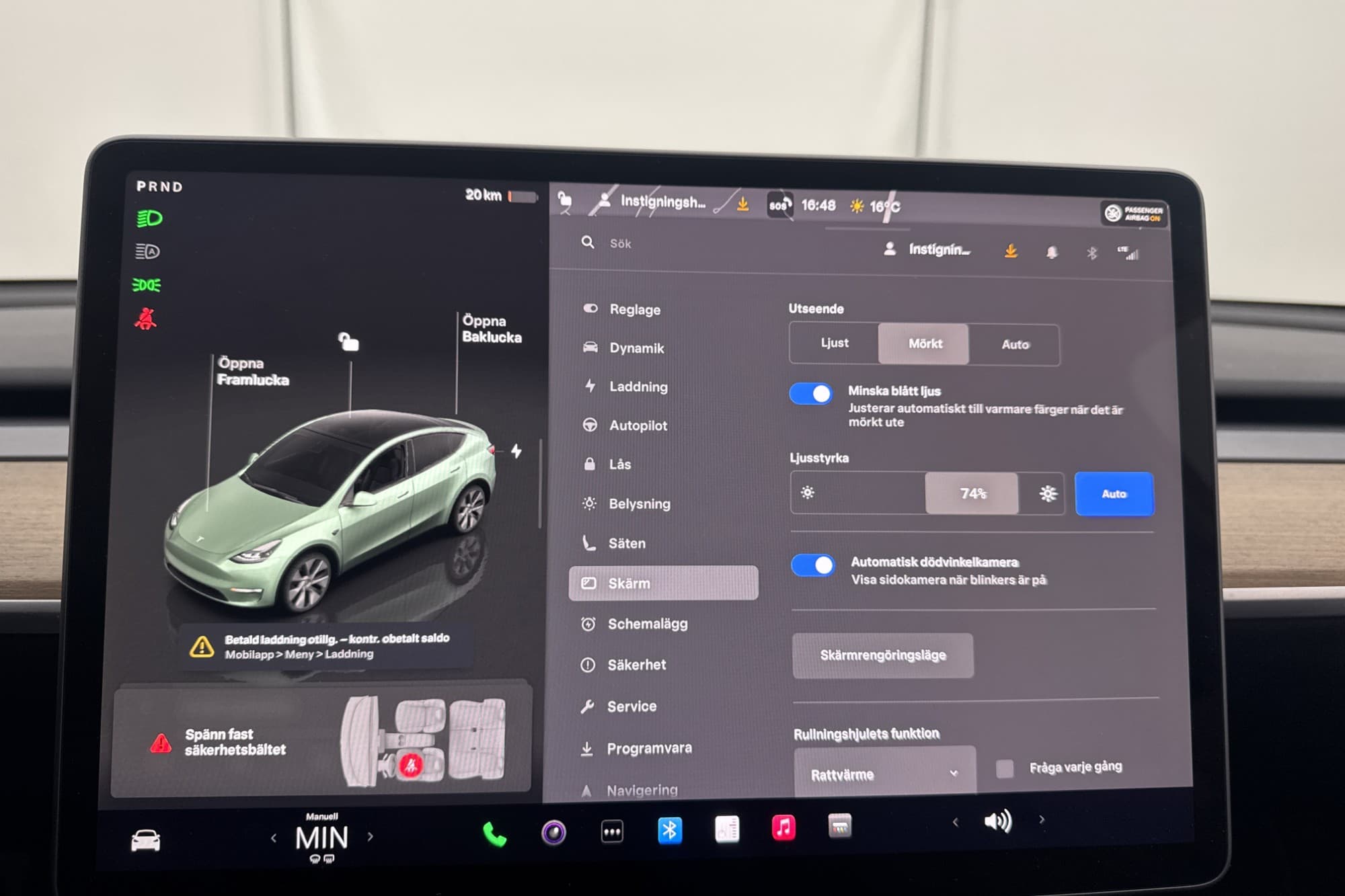Tap the headlights low beam indicator icon
The image size is (1345, 896).
point(149,218)
